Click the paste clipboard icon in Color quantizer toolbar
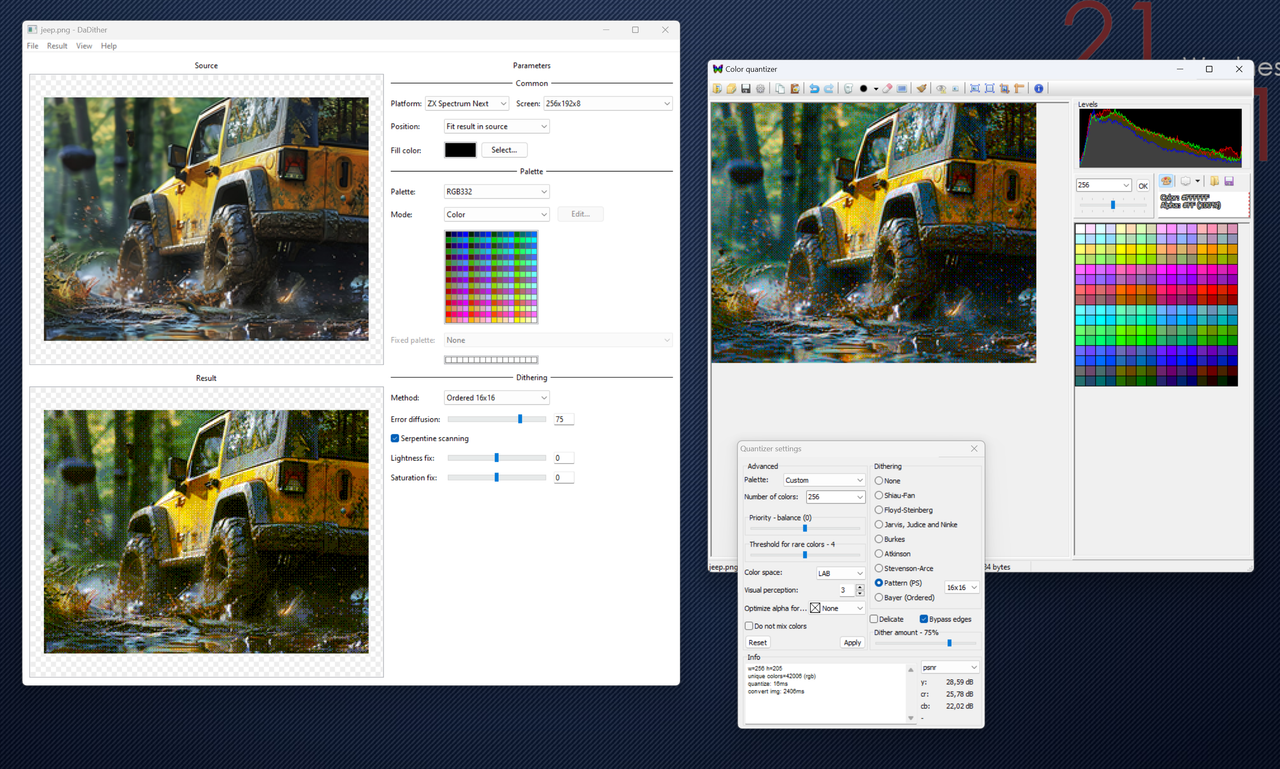Image resolution: width=1280 pixels, height=769 pixels. tap(795, 88)
